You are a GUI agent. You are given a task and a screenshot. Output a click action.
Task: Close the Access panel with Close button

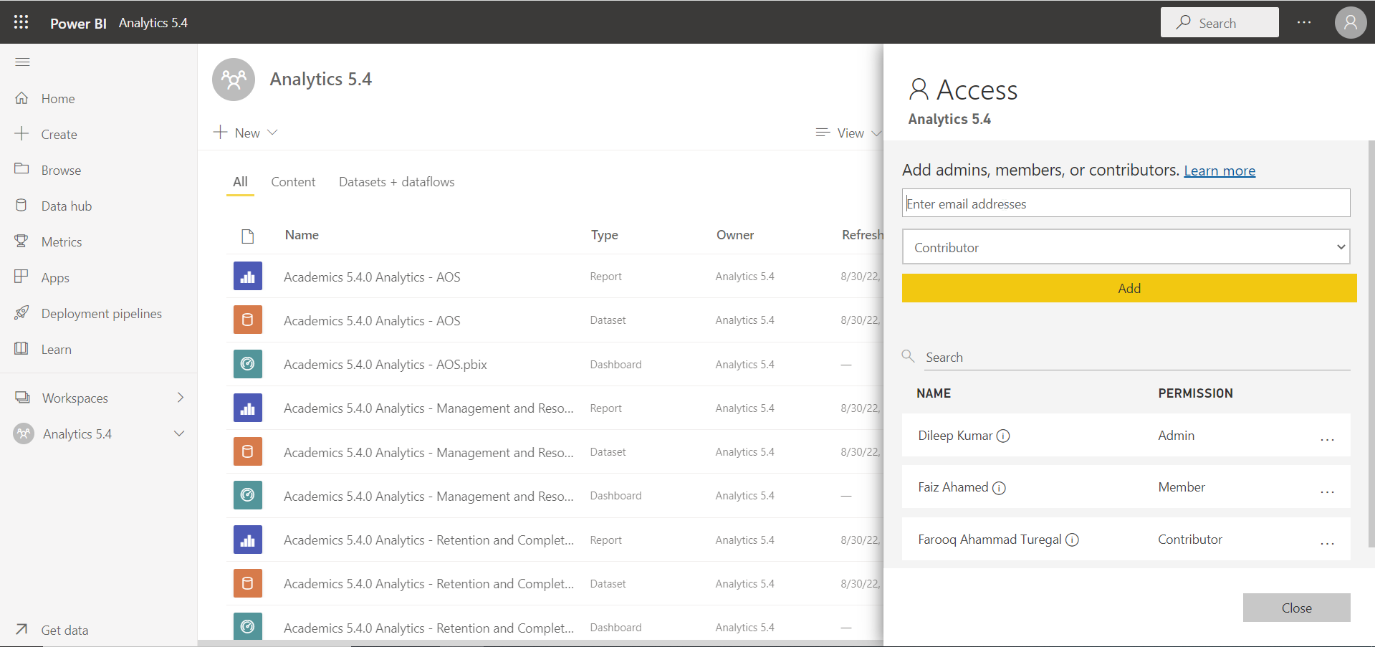coord(1296,608)
